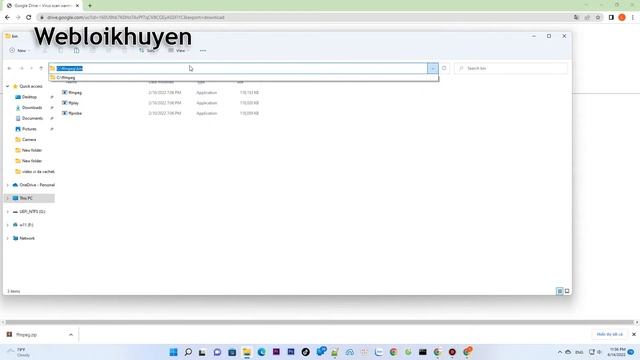Collapse the Quick access tree node
The image size is (640, 360).
click(x=7, y=86)
